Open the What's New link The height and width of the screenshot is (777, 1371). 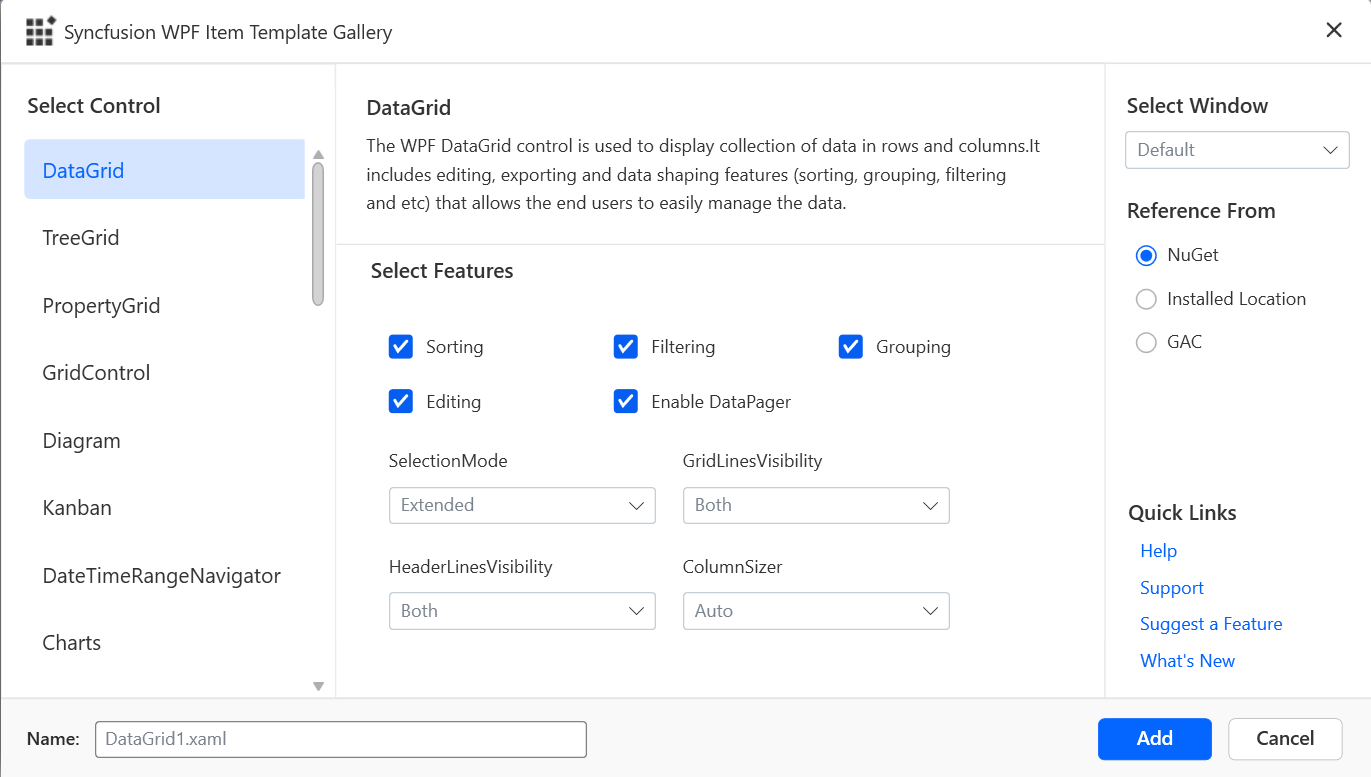pos(1187,661)
